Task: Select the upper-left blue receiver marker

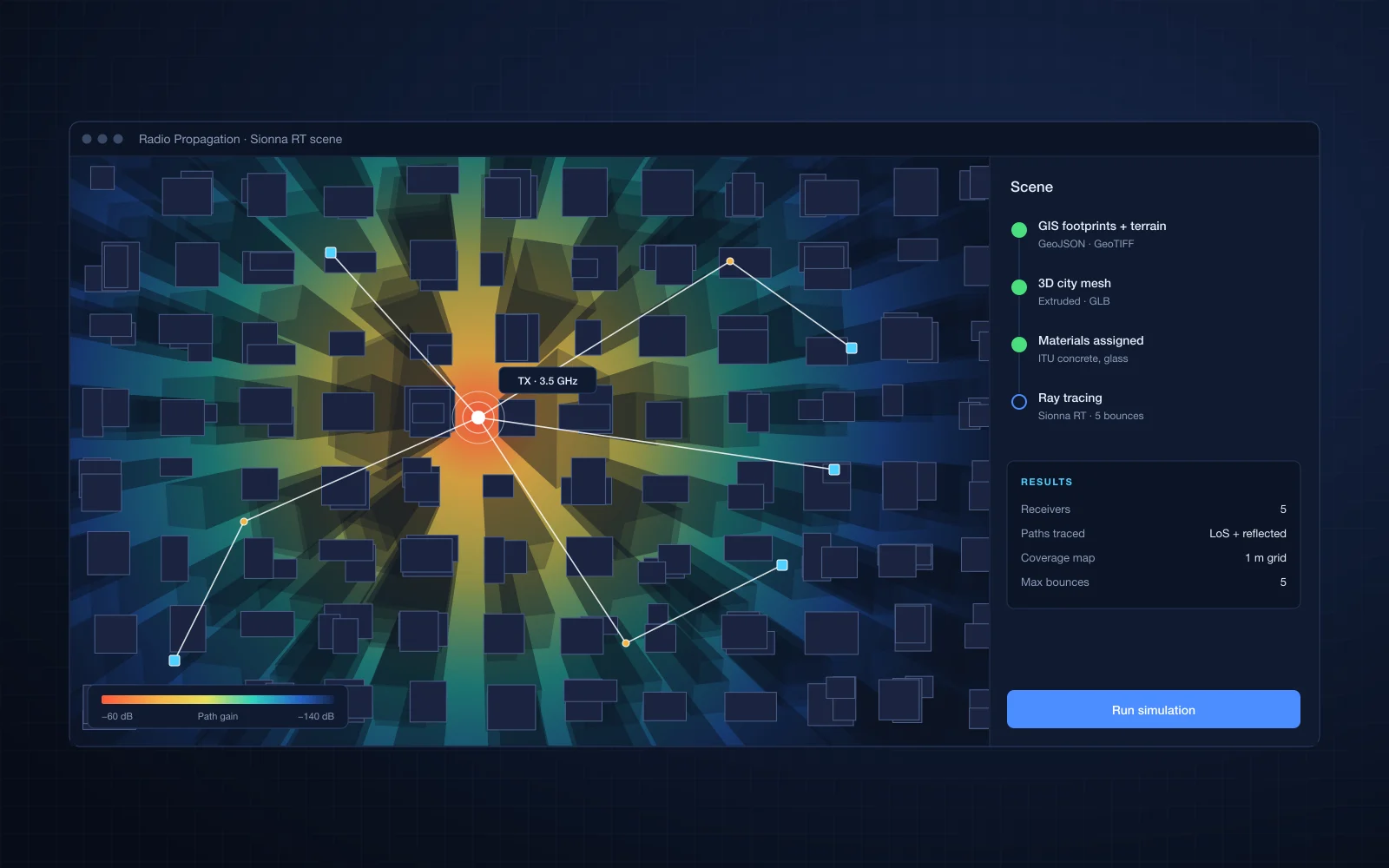Action: 331,253
